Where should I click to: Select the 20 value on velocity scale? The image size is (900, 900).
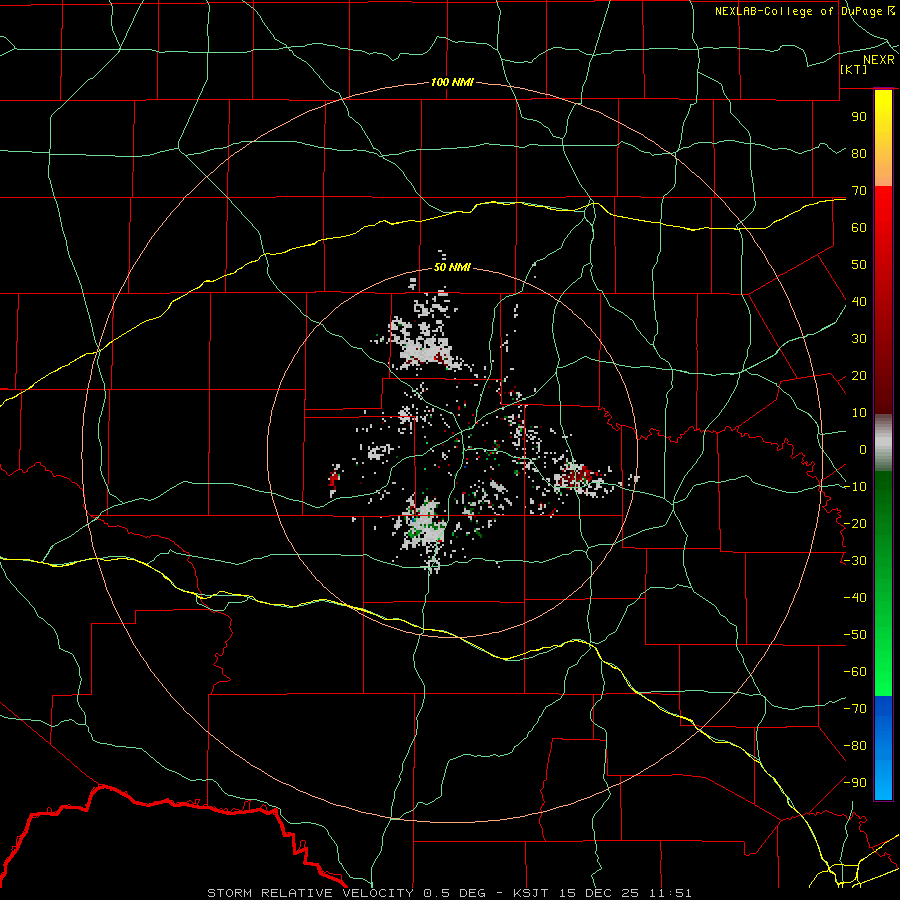(x=859, y=375)
